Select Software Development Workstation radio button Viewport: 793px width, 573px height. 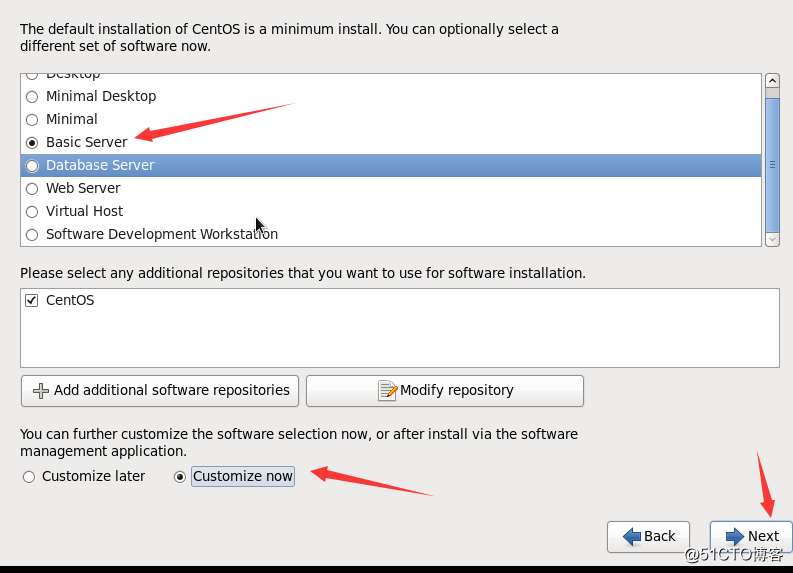32,235
